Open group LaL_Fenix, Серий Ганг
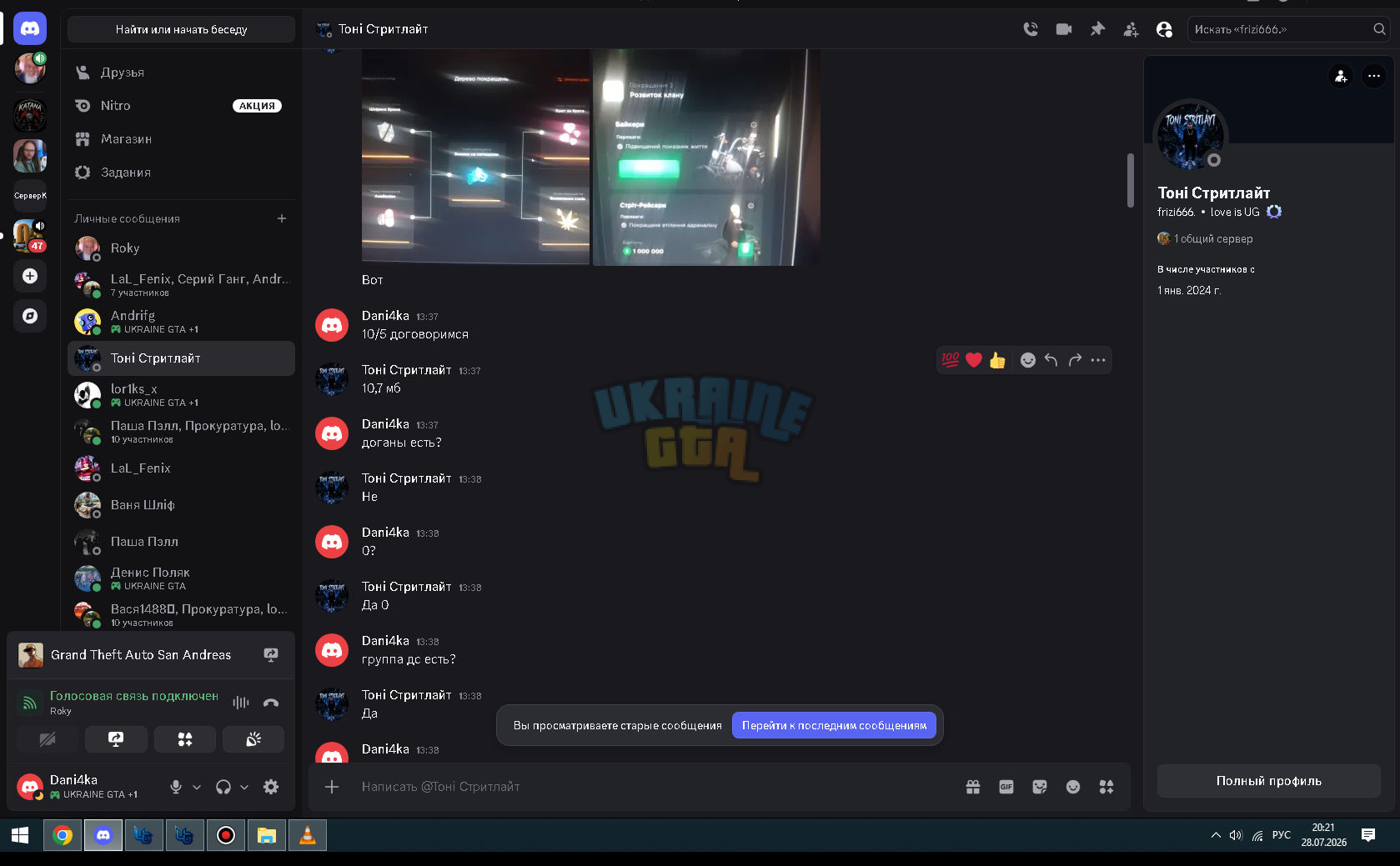The width and height of the screenshot is (1400, 866). [181, 285]
